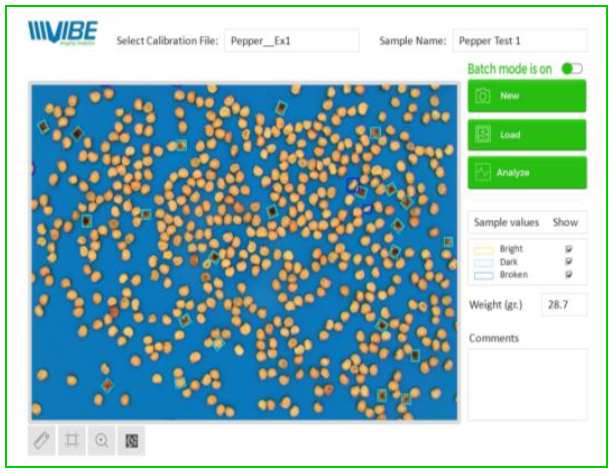
Task: Click the graph icon on Analyze
Action: pyautogui.click(x=483, y=172)
